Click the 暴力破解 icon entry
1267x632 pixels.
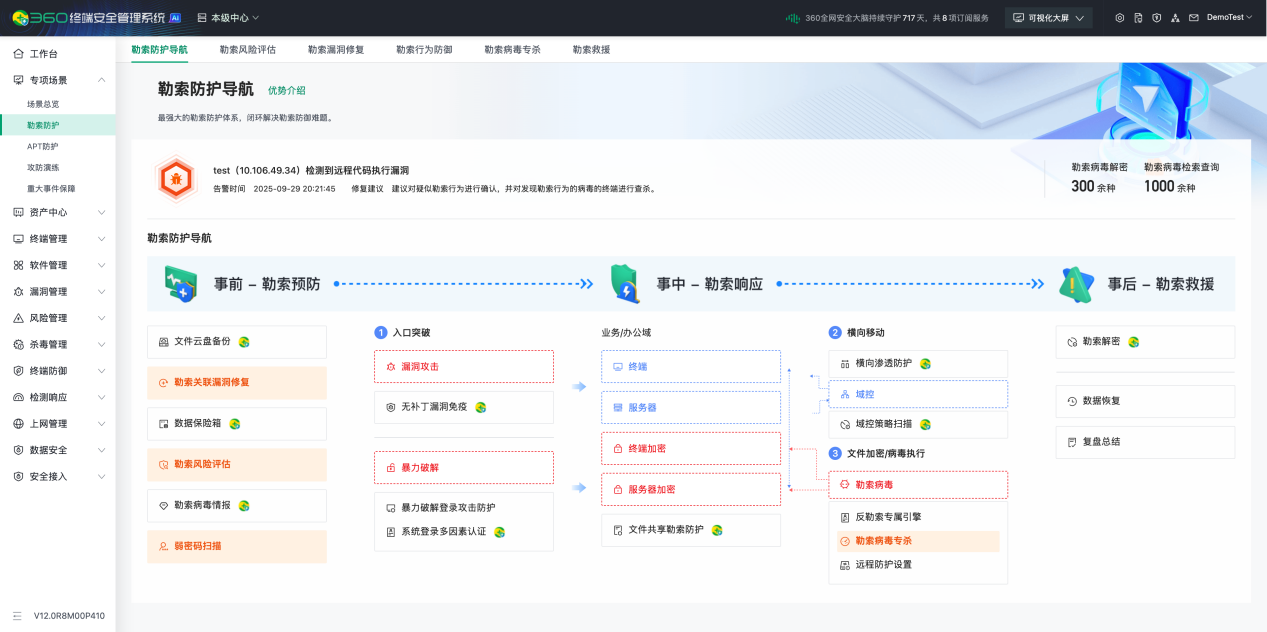[x=462, y=467]
